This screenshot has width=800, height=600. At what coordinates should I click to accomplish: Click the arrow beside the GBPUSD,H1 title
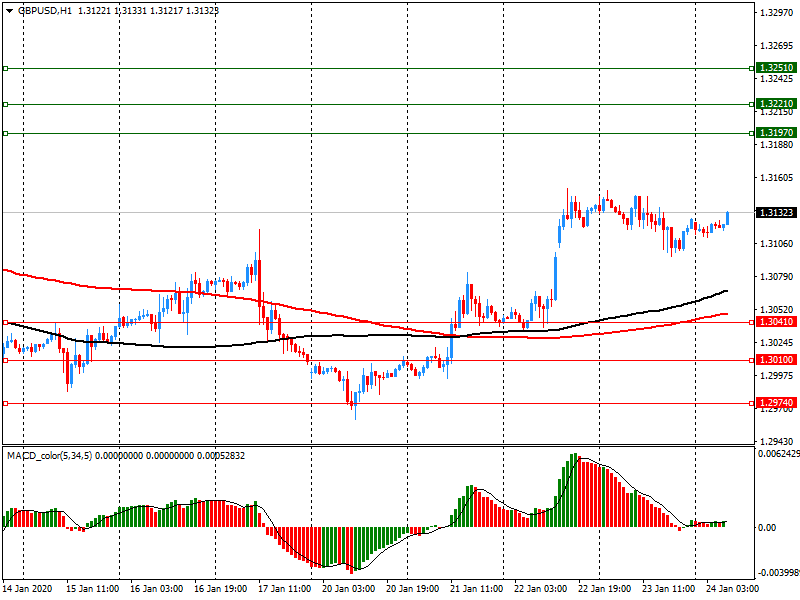coord(7,10)
